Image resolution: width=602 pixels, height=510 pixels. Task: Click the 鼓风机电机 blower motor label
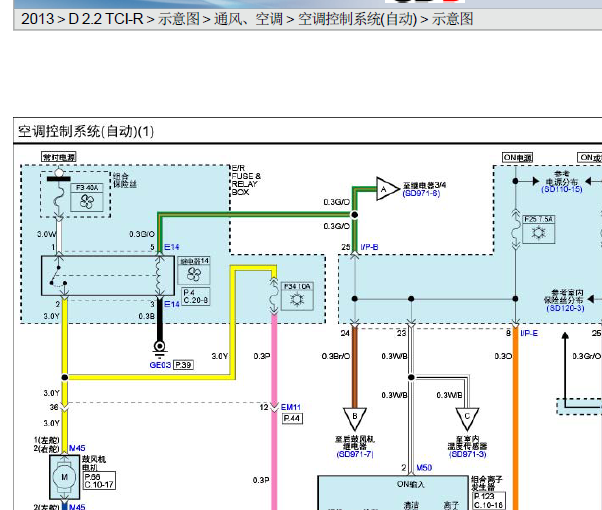click(x=94, y=463)
